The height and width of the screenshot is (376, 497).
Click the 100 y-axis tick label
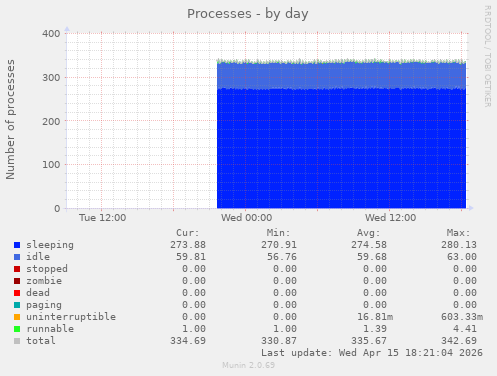click(x=51, y=165)
